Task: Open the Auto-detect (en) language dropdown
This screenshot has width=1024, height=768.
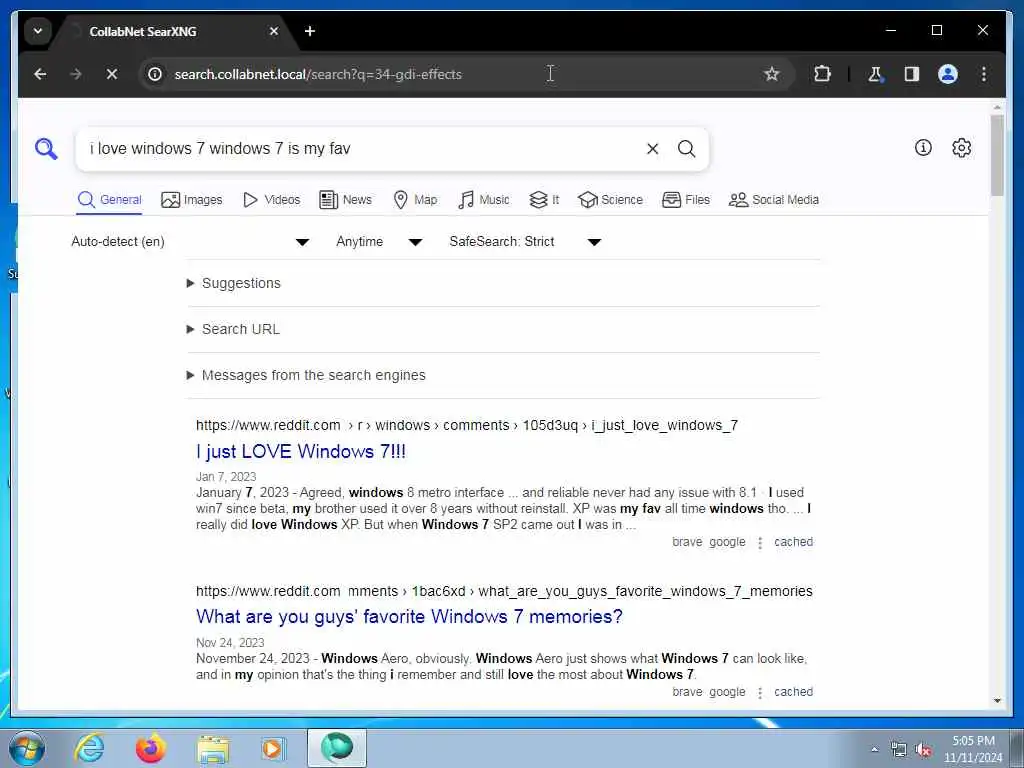Action: click(x=190, y=242)
